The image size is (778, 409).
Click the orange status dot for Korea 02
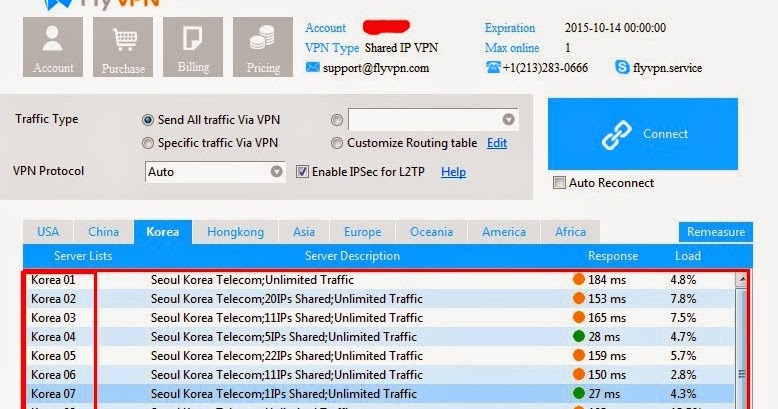tap(579, 298)
